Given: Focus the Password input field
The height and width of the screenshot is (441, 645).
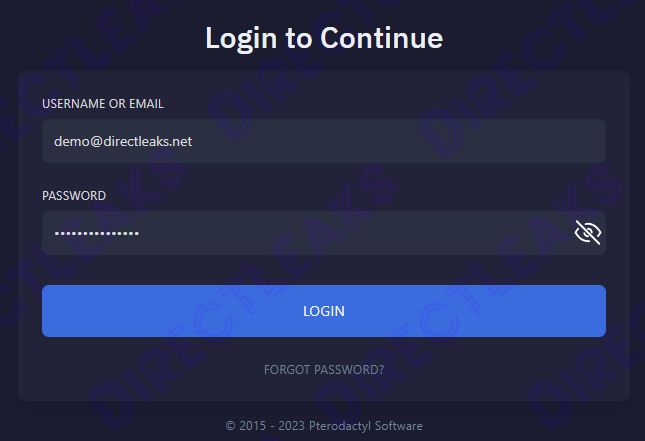Looking at the screenshot, I should [300, 233].
